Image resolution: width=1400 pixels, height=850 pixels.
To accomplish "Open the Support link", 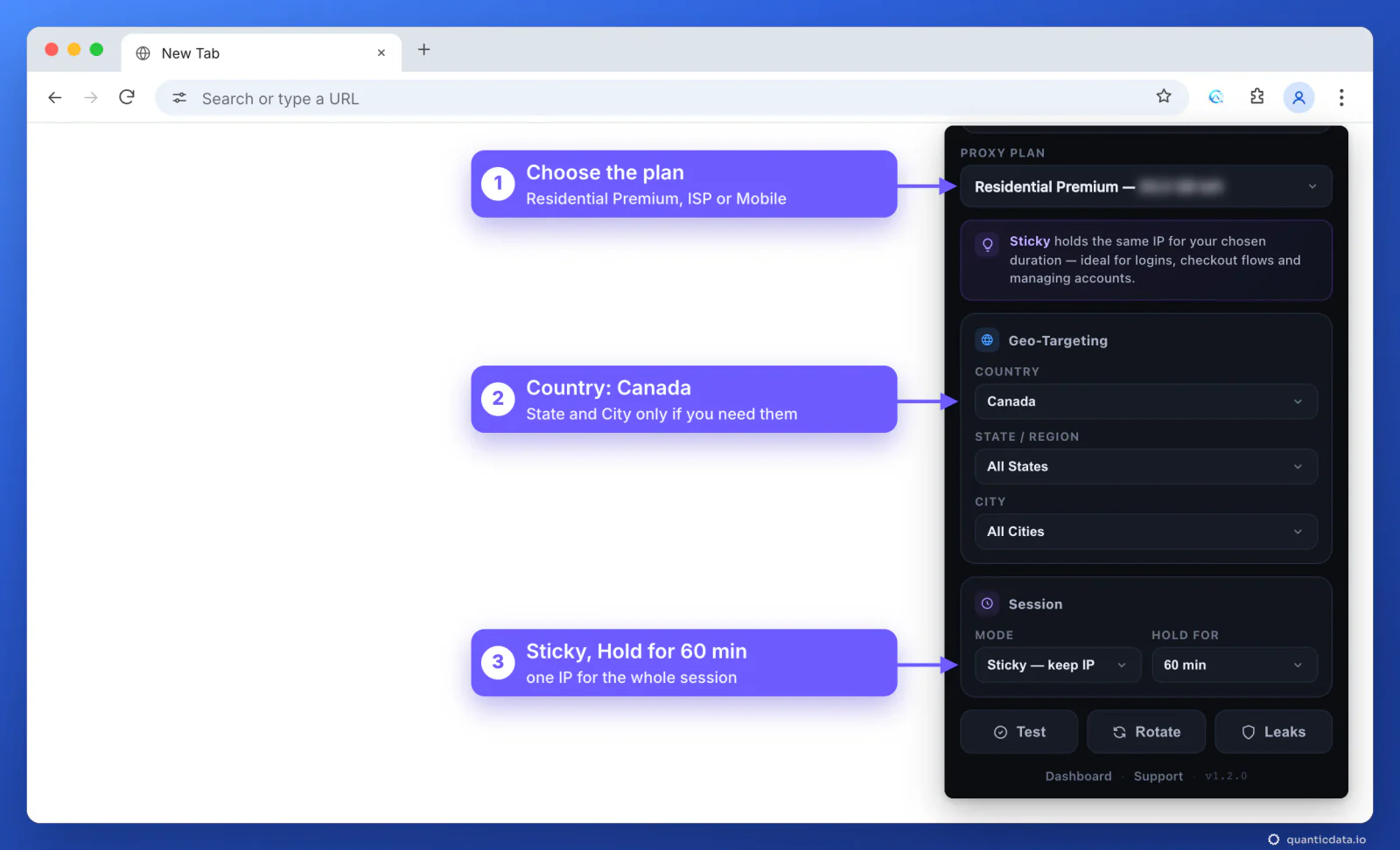I will click(1158, 777).
